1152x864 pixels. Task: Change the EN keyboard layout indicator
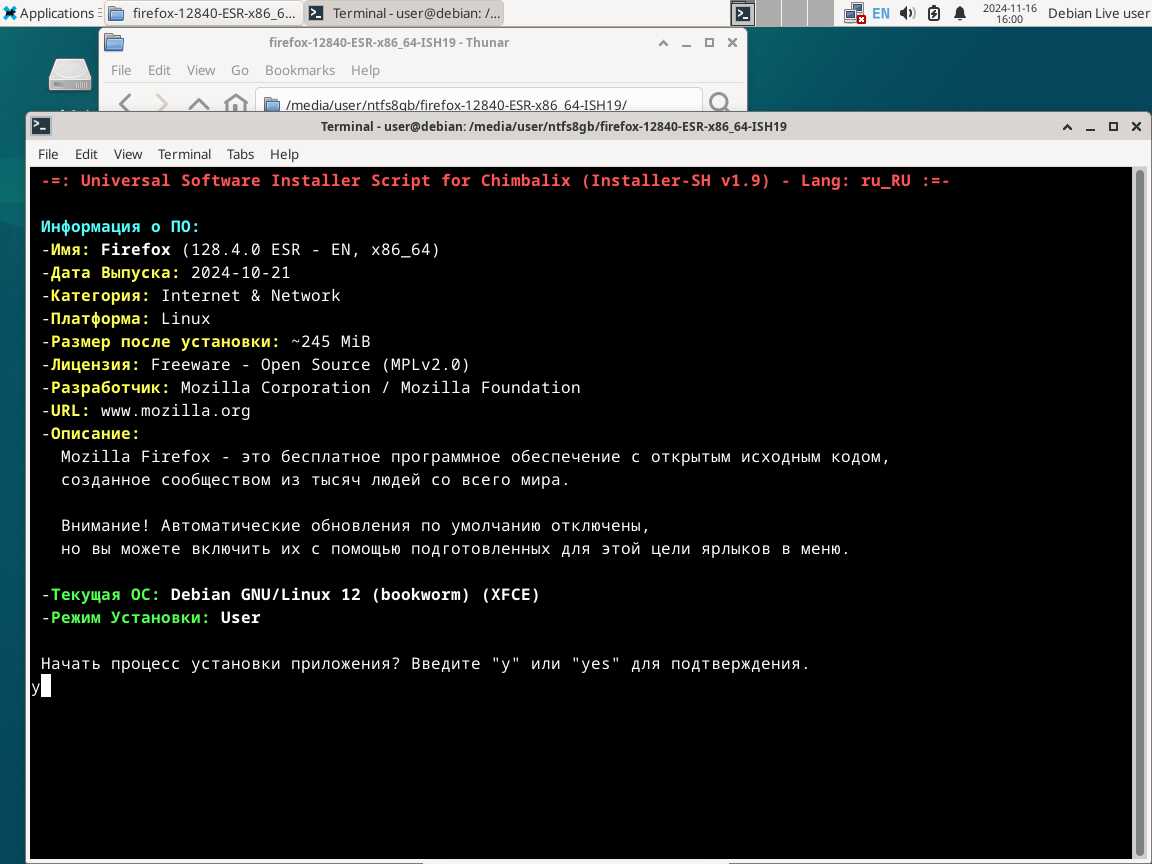[880, 13]
